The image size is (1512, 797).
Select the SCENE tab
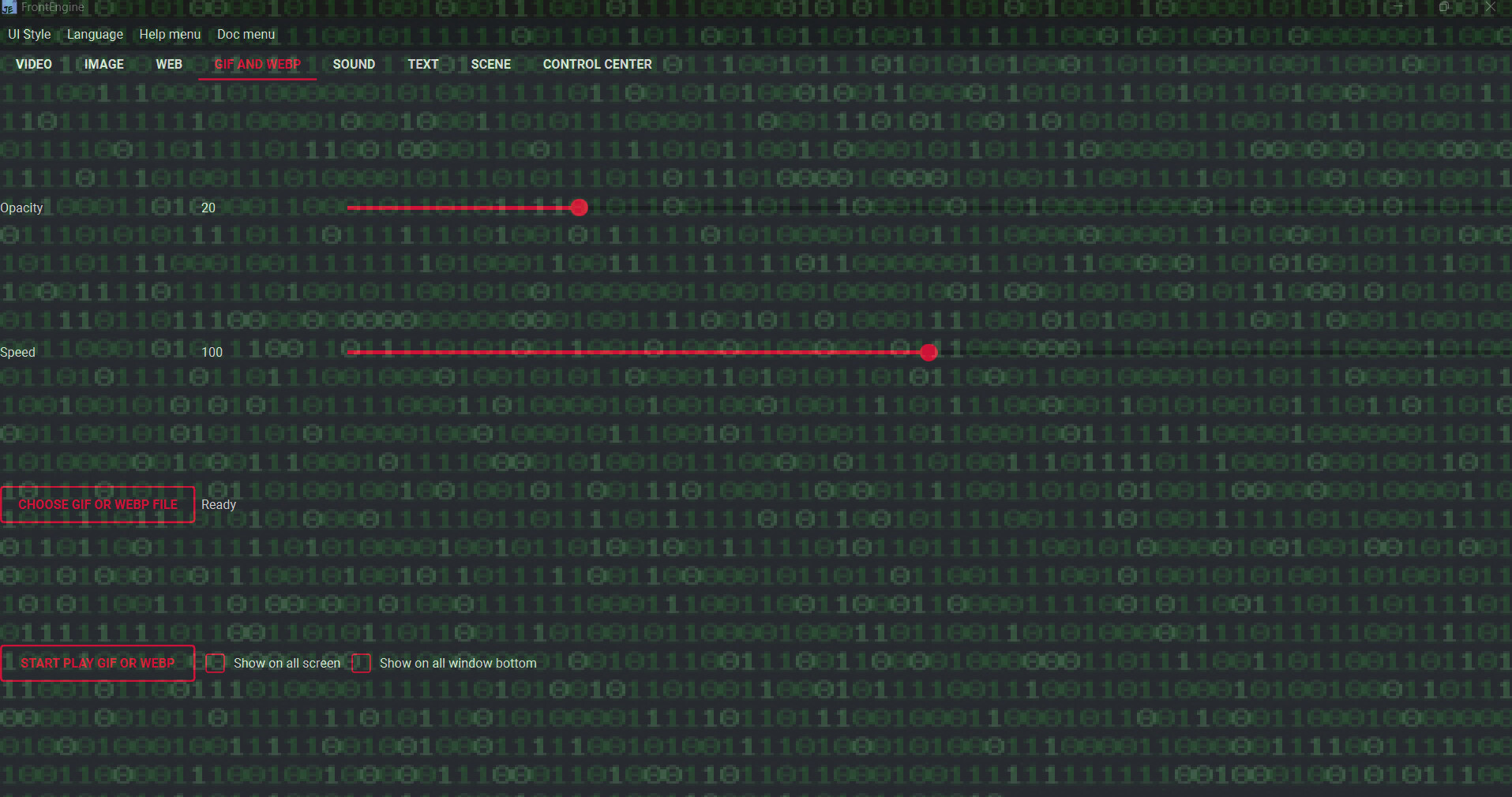point(490,64)
